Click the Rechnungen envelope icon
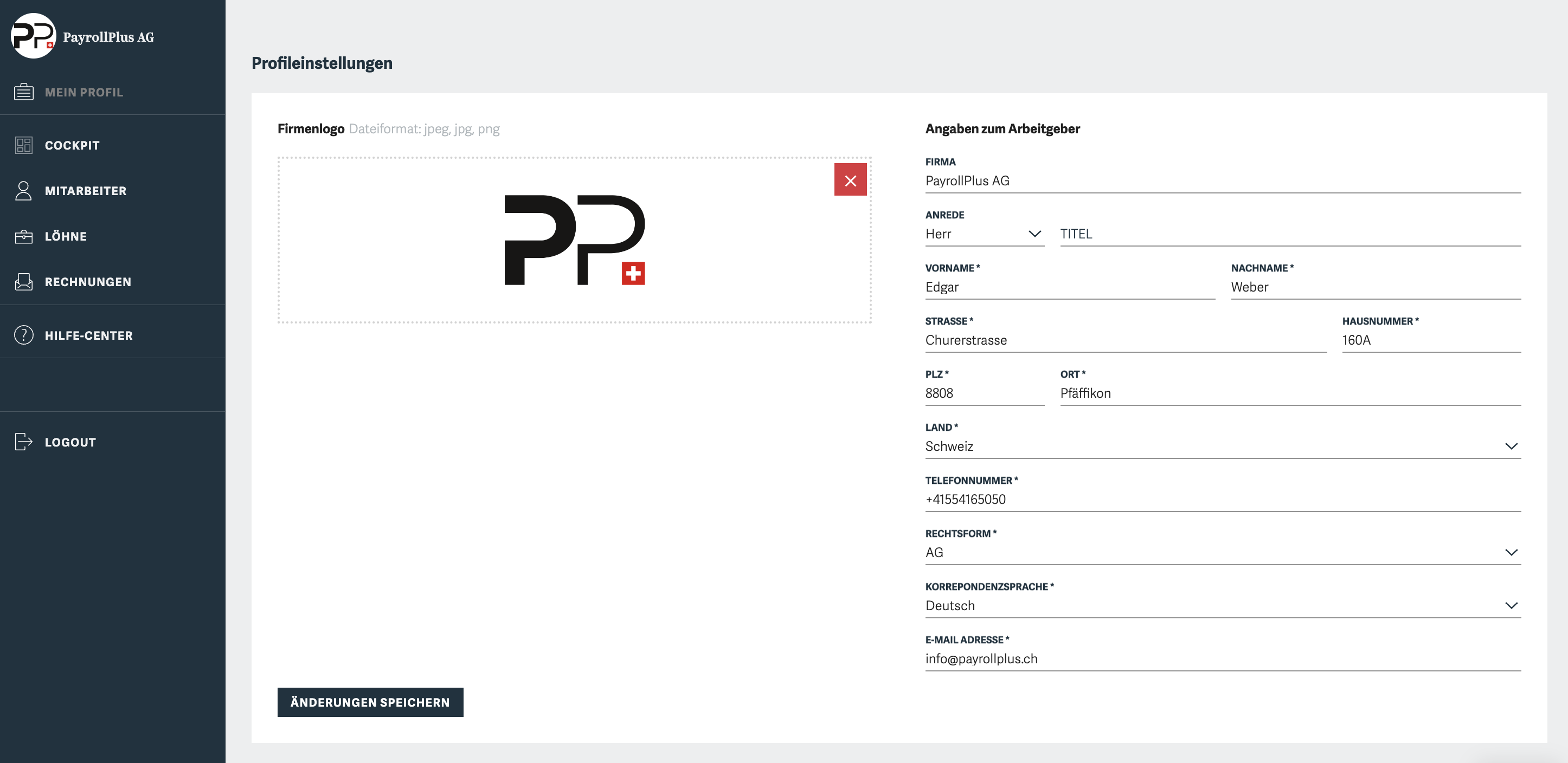Image resolution: width=1568 pixels, height=763 pixels. point(24,282)
